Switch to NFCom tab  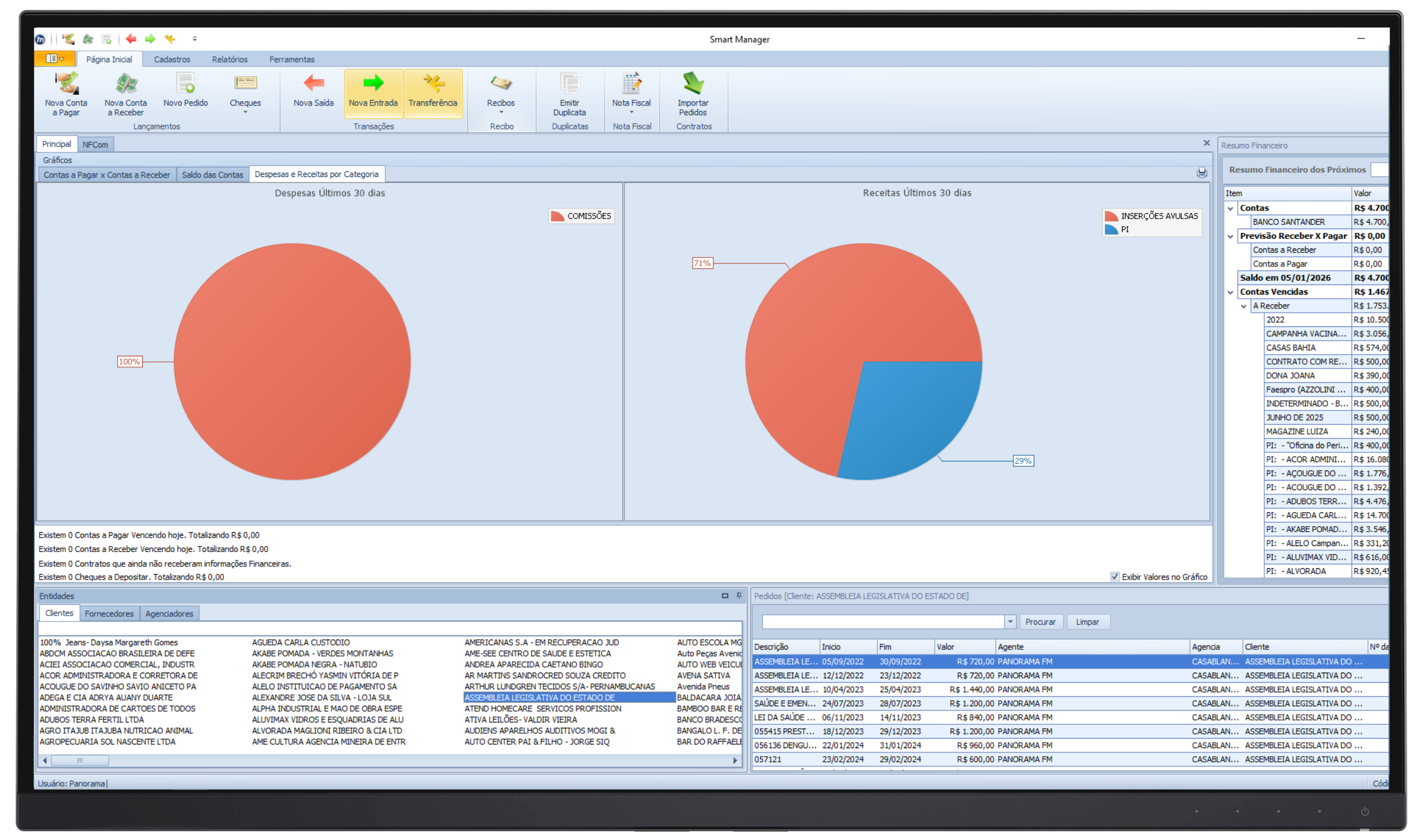click(x=95, y=145)
